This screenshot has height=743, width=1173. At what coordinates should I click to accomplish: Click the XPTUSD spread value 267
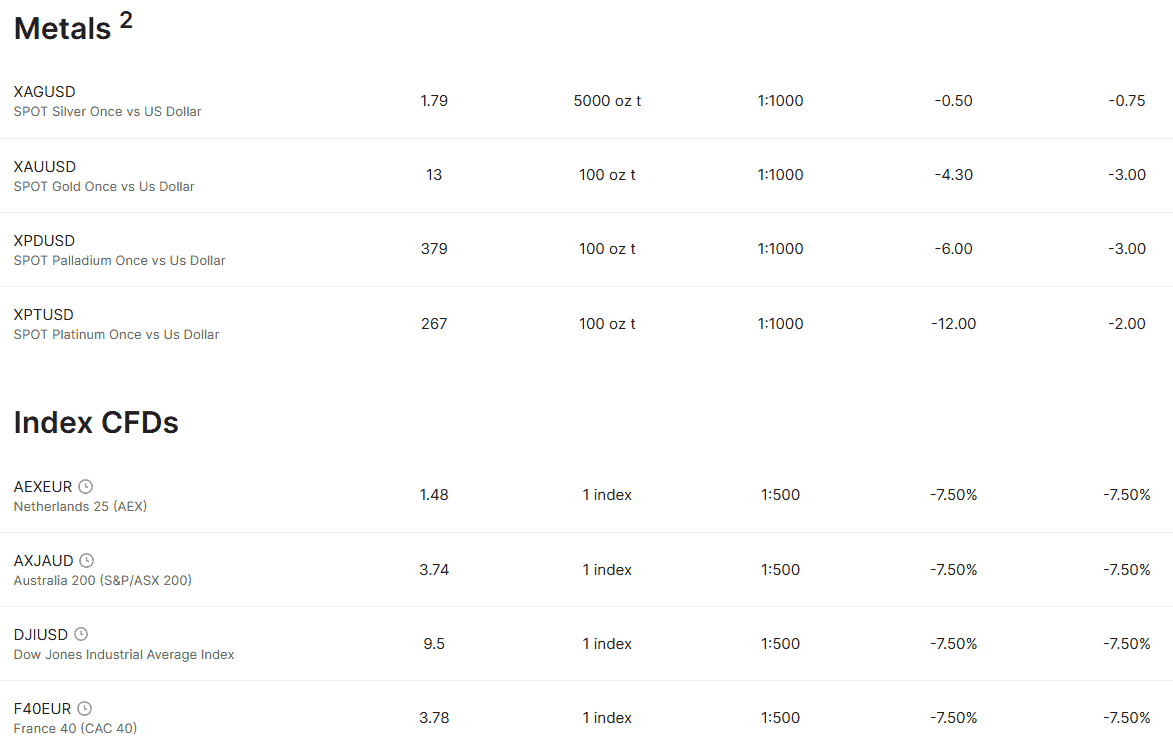pos(434,324)
